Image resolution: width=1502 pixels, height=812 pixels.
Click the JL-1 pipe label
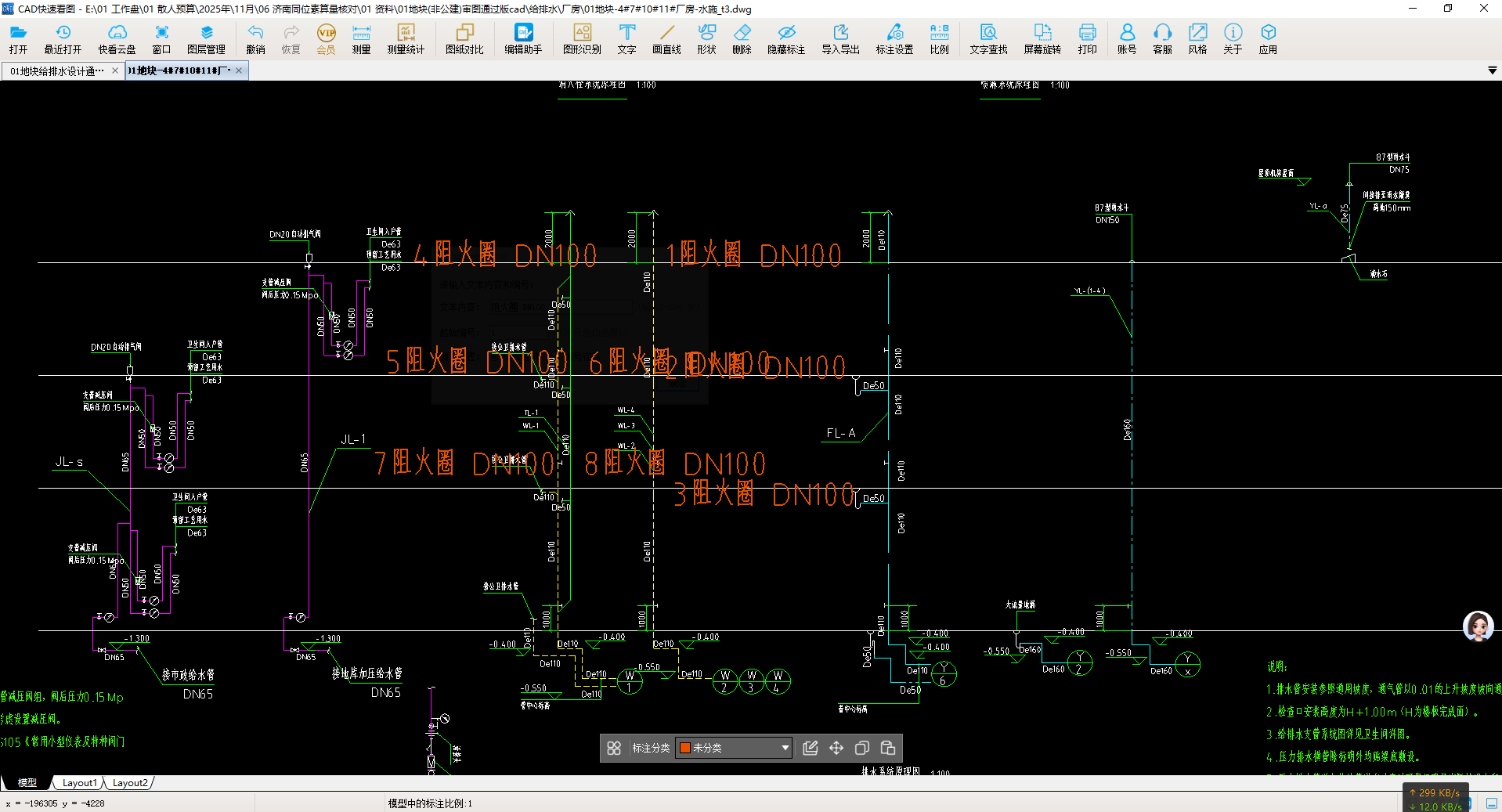353,439
